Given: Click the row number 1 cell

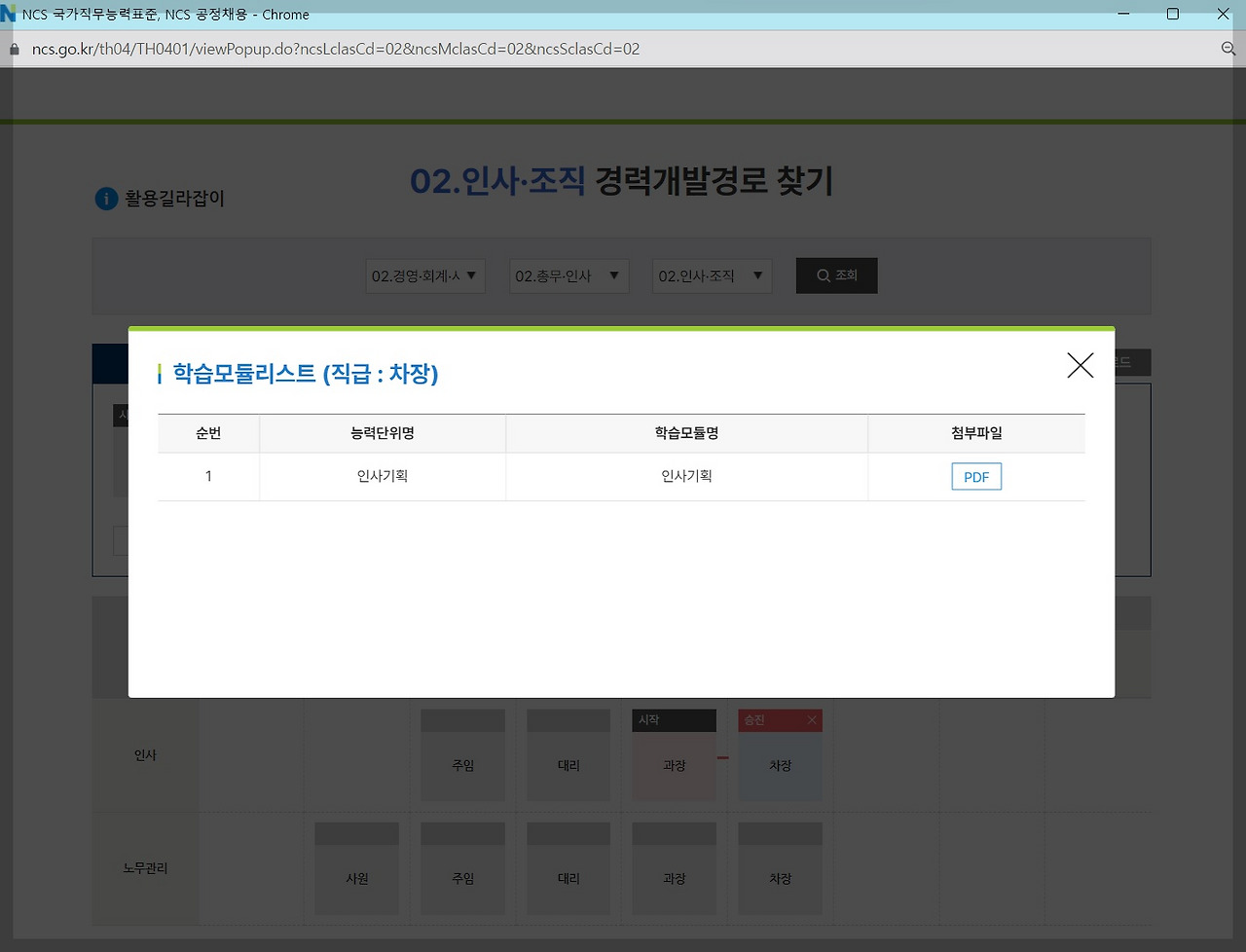Looking at the screenshot, I should [x=208, y=476].
